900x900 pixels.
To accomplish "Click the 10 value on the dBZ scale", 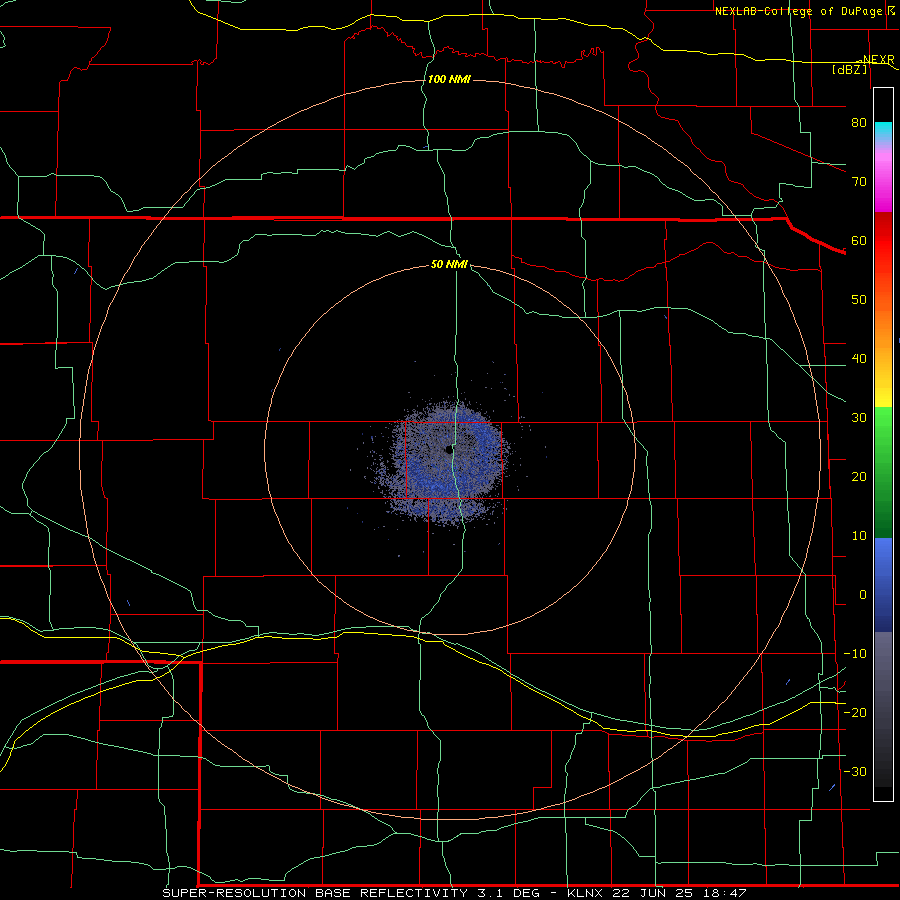I will click(859, 536).
